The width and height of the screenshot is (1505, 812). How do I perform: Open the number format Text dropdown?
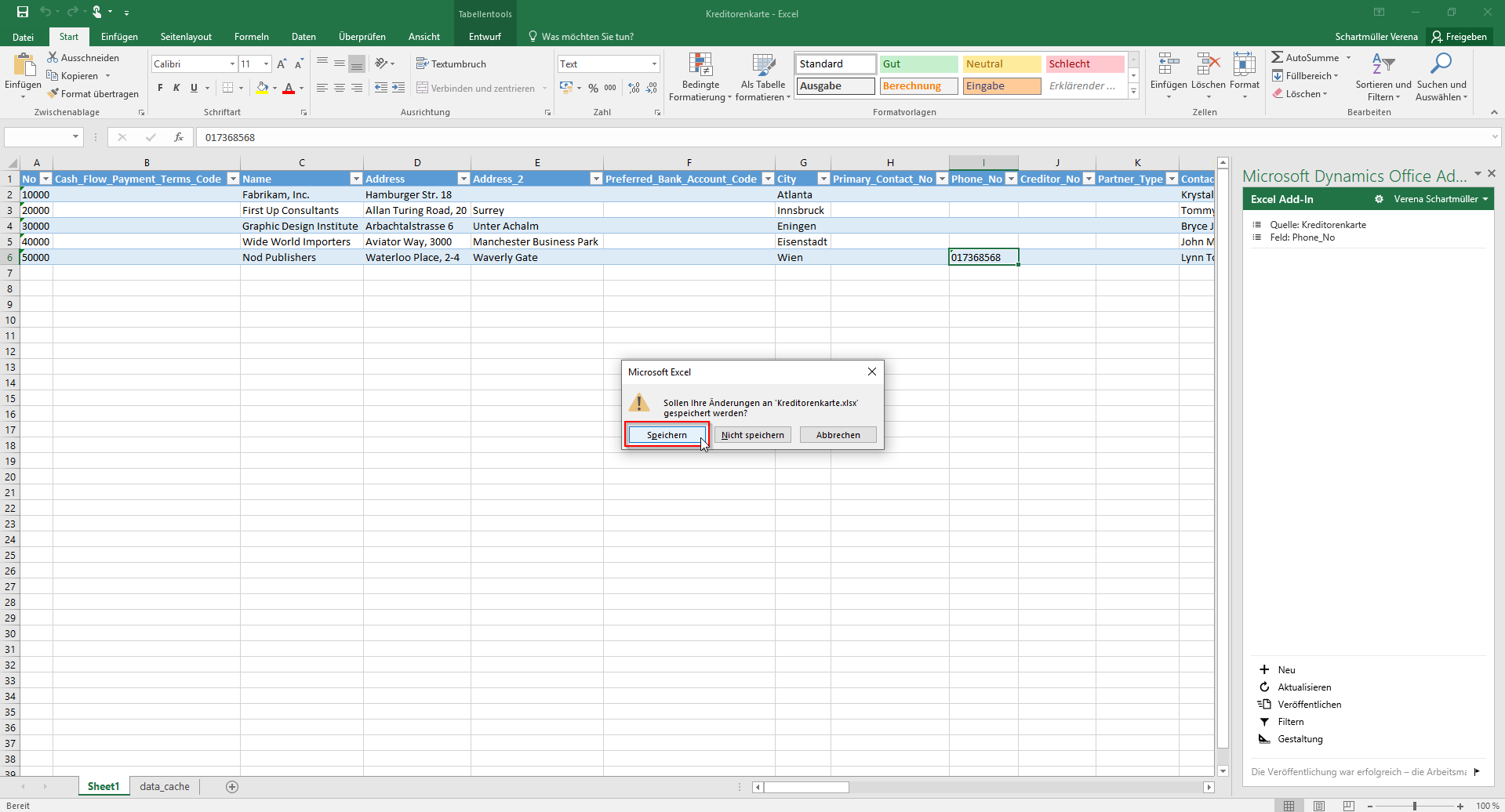pos(654,64)
